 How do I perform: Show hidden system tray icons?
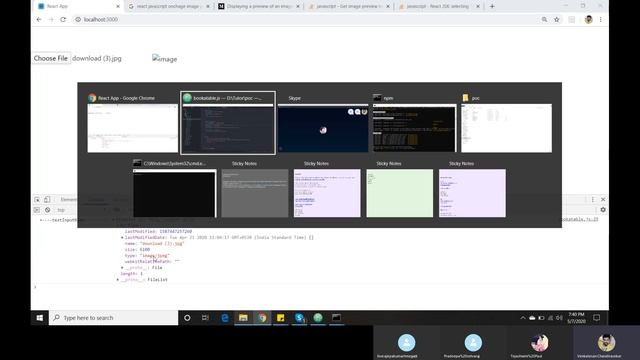[x=522, y=318]
